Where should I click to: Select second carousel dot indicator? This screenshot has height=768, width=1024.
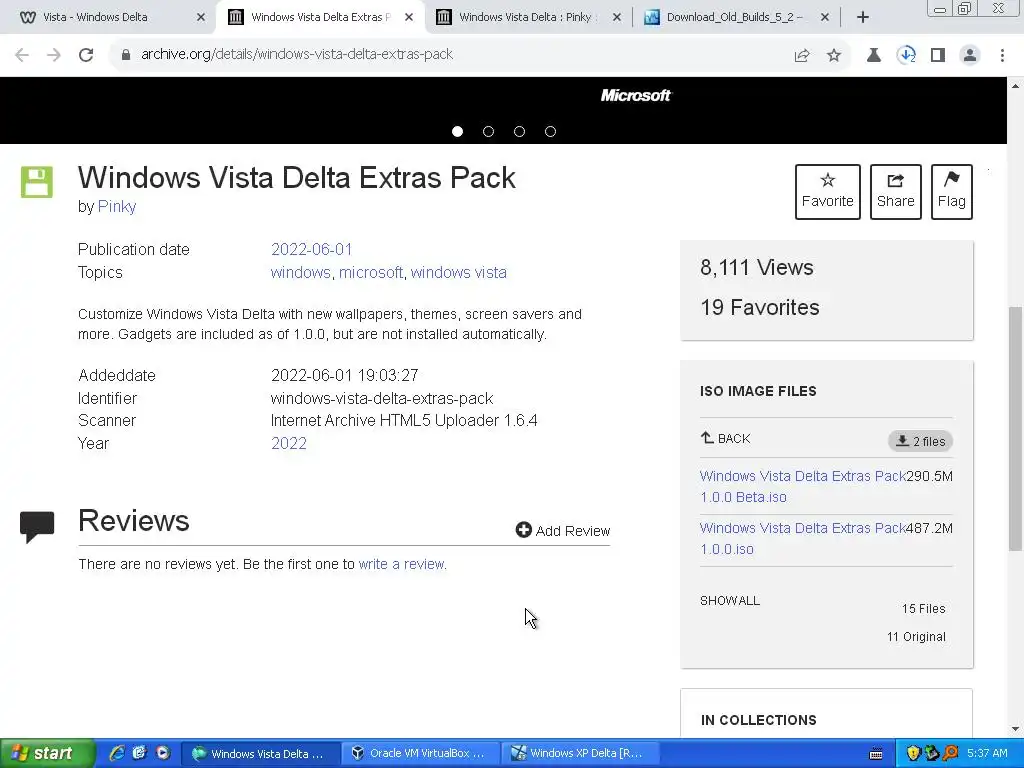tap(488, 131)
